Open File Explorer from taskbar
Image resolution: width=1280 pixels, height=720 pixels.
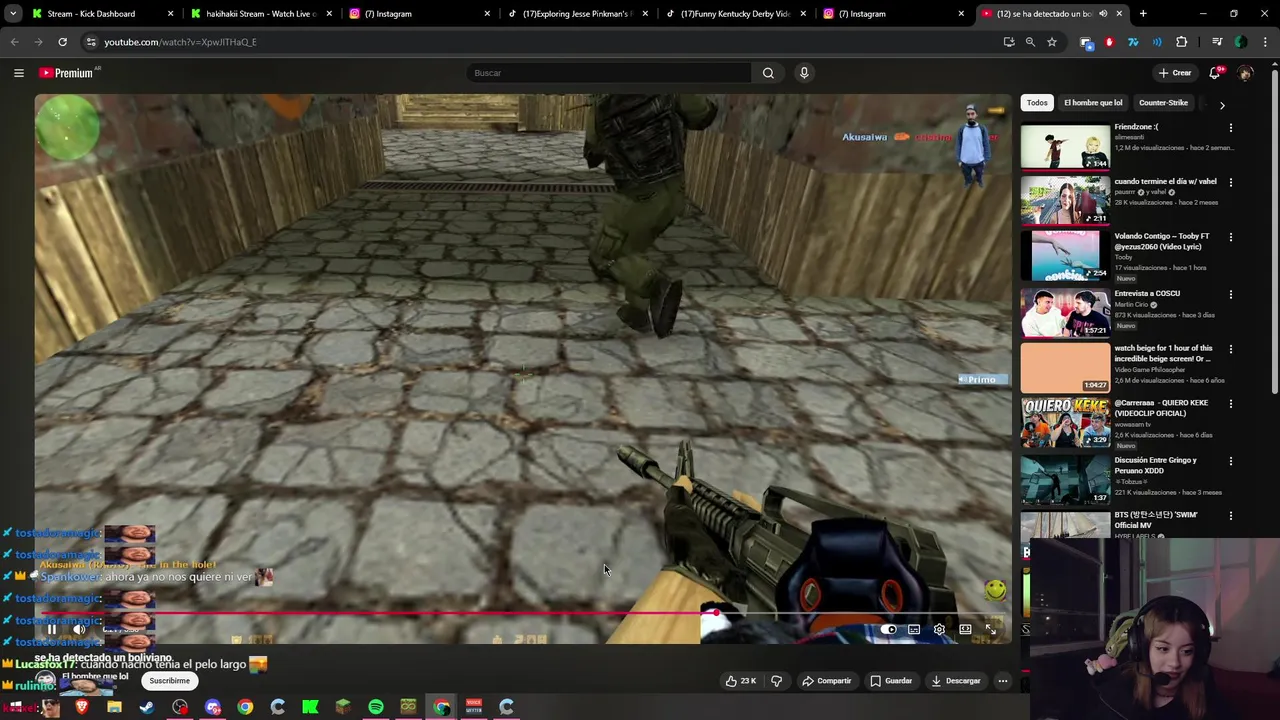114,707
